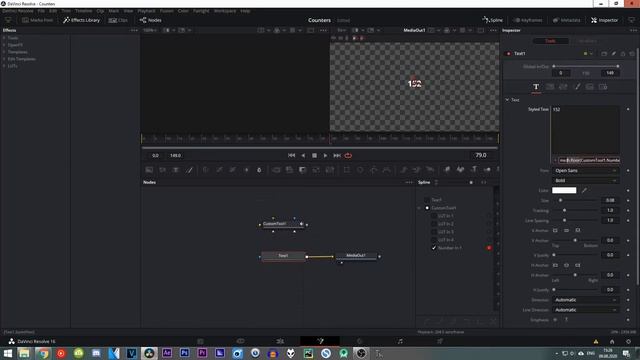
Task: Enable LUT In 3 spline checkbox
Action: [x=433, y=232]
